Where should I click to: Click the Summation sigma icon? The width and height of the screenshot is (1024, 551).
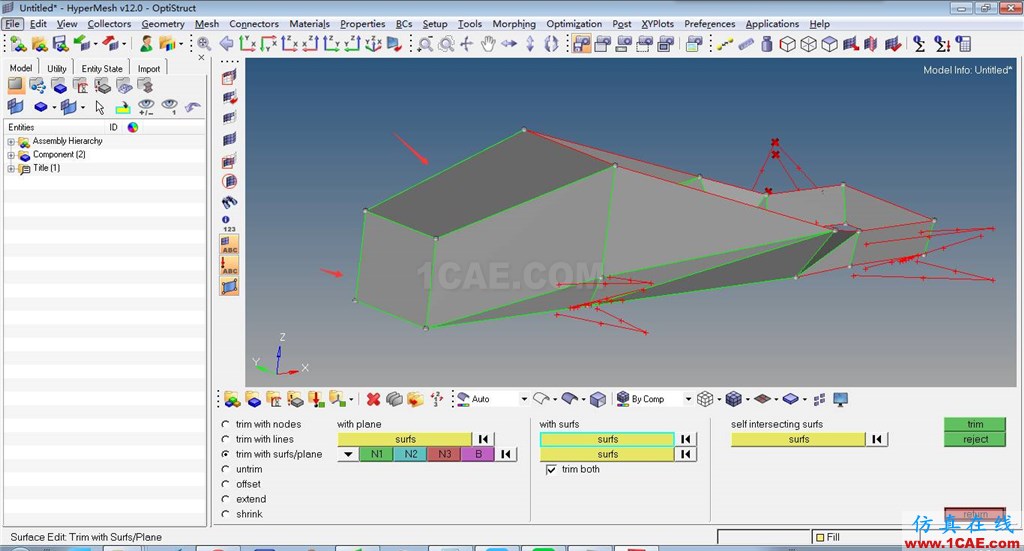click(919, 44)
